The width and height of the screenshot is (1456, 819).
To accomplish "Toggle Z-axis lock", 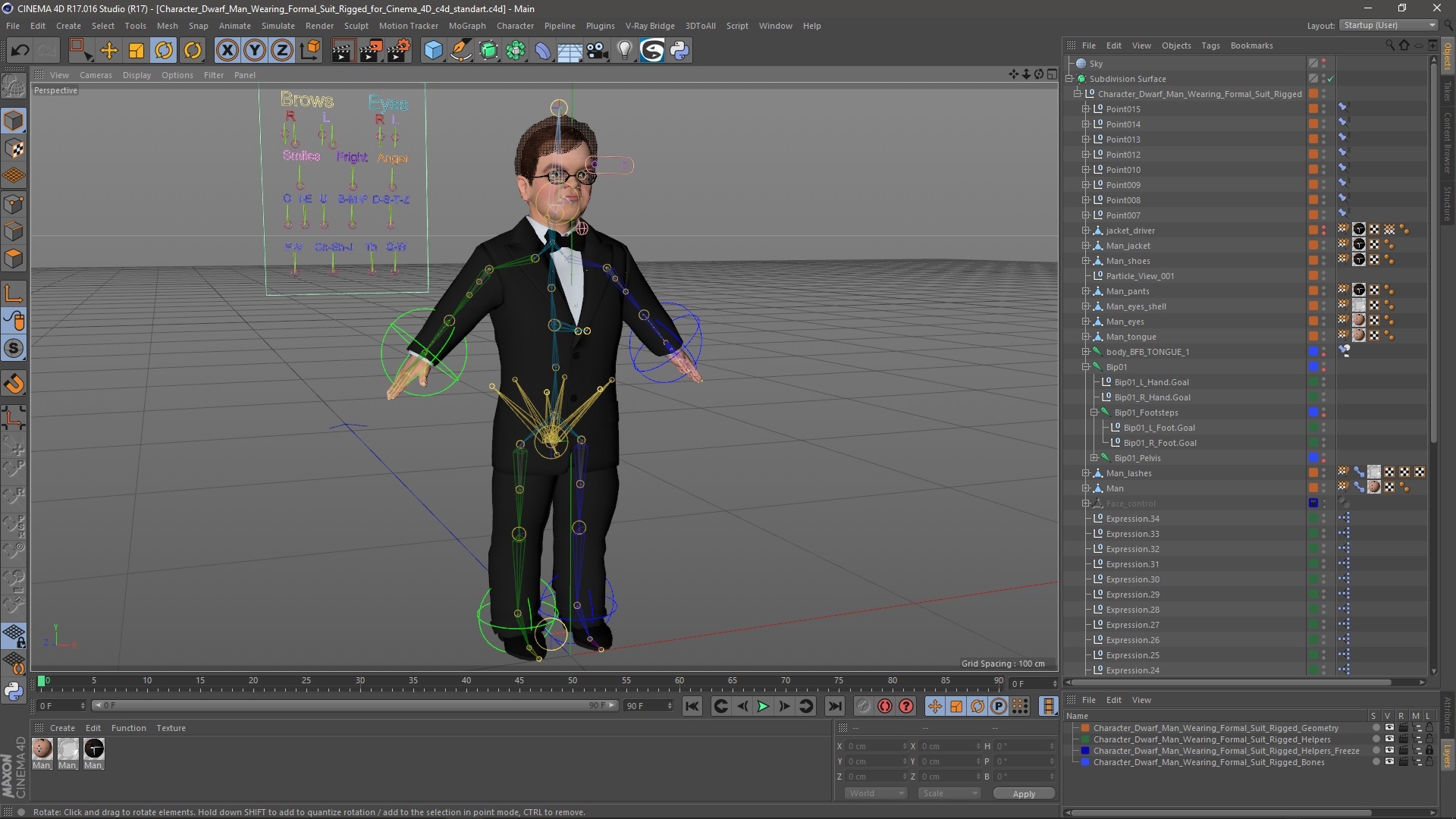I will (282, 51).
